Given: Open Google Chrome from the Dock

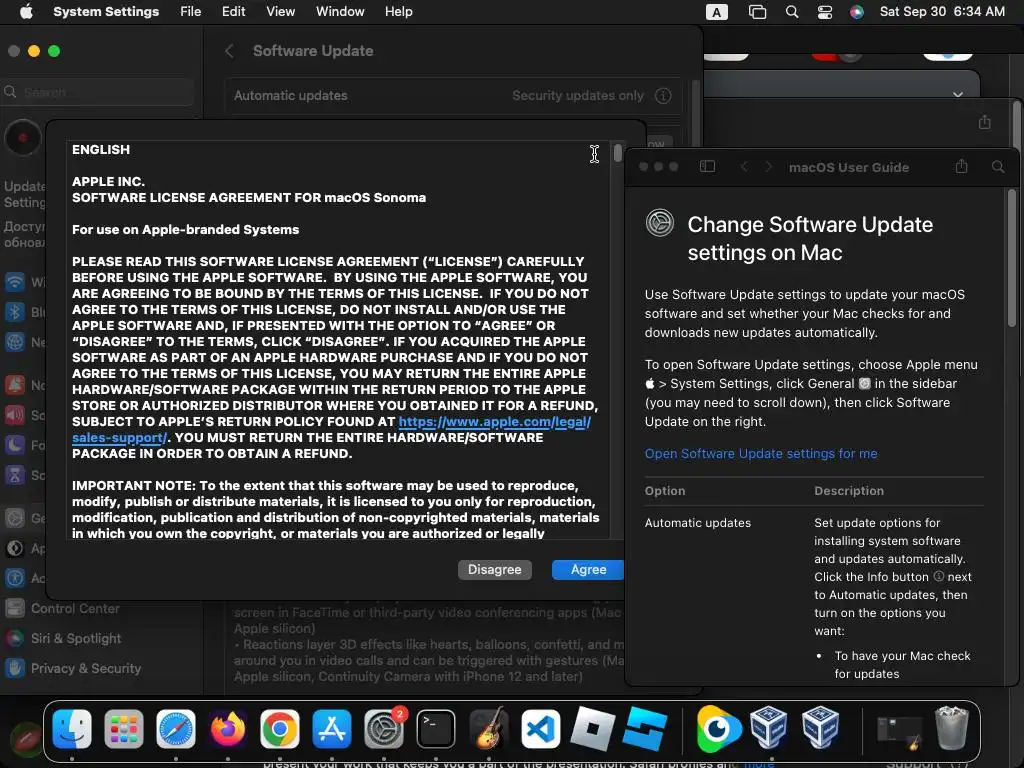Looking at the screenshot, I should pyautogui.click(x=280, y=728).
